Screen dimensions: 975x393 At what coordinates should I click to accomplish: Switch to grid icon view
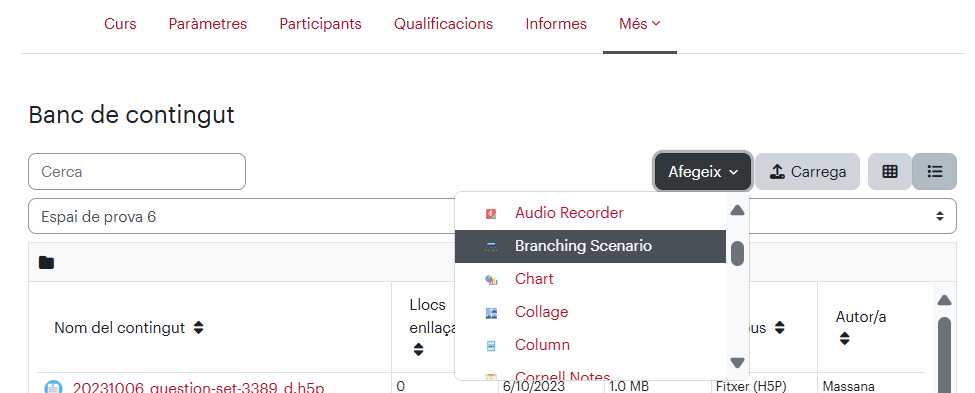[890, 172]
